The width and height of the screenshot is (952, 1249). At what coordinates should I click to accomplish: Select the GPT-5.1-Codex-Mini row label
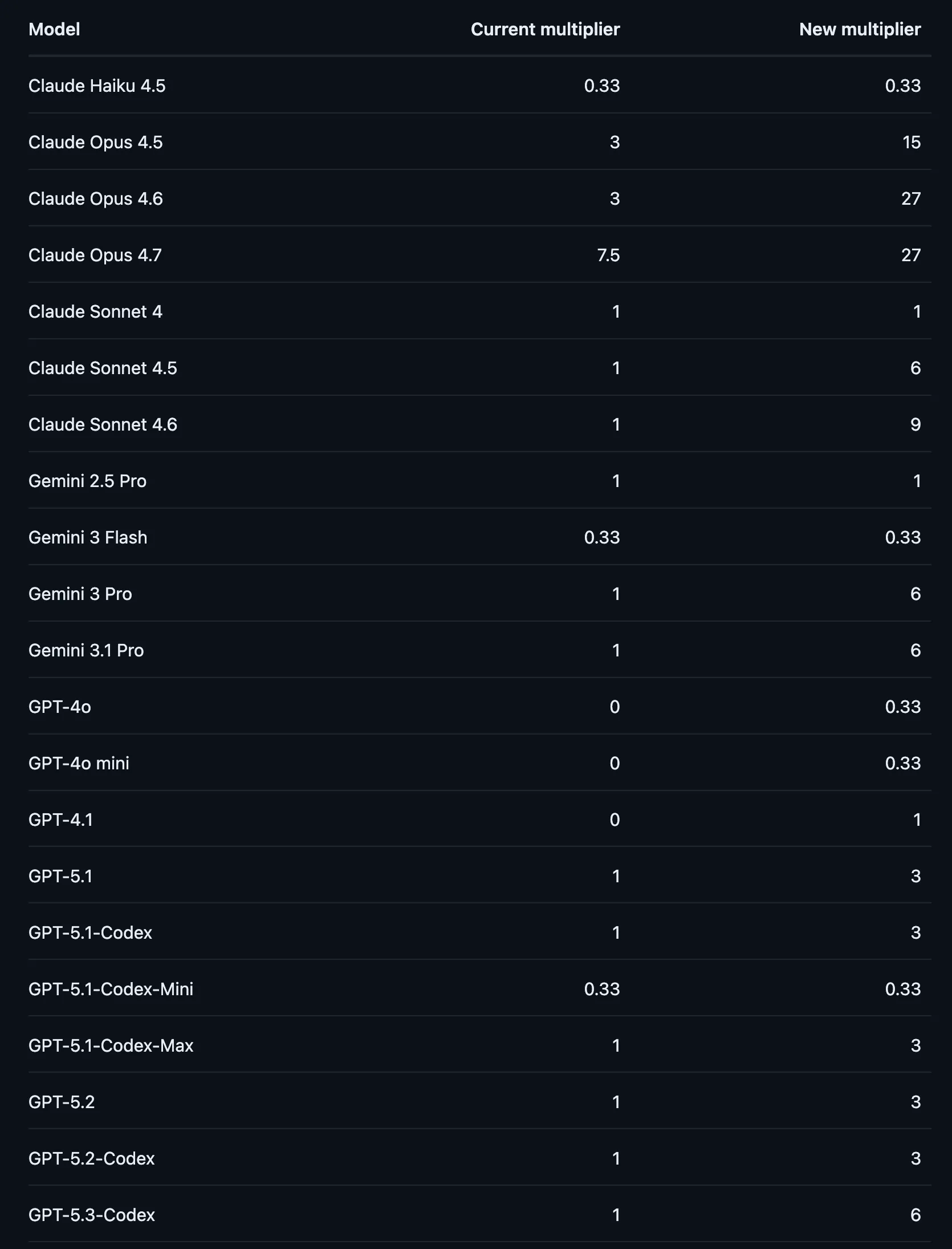pyautogui.click(x=111, y=989)
